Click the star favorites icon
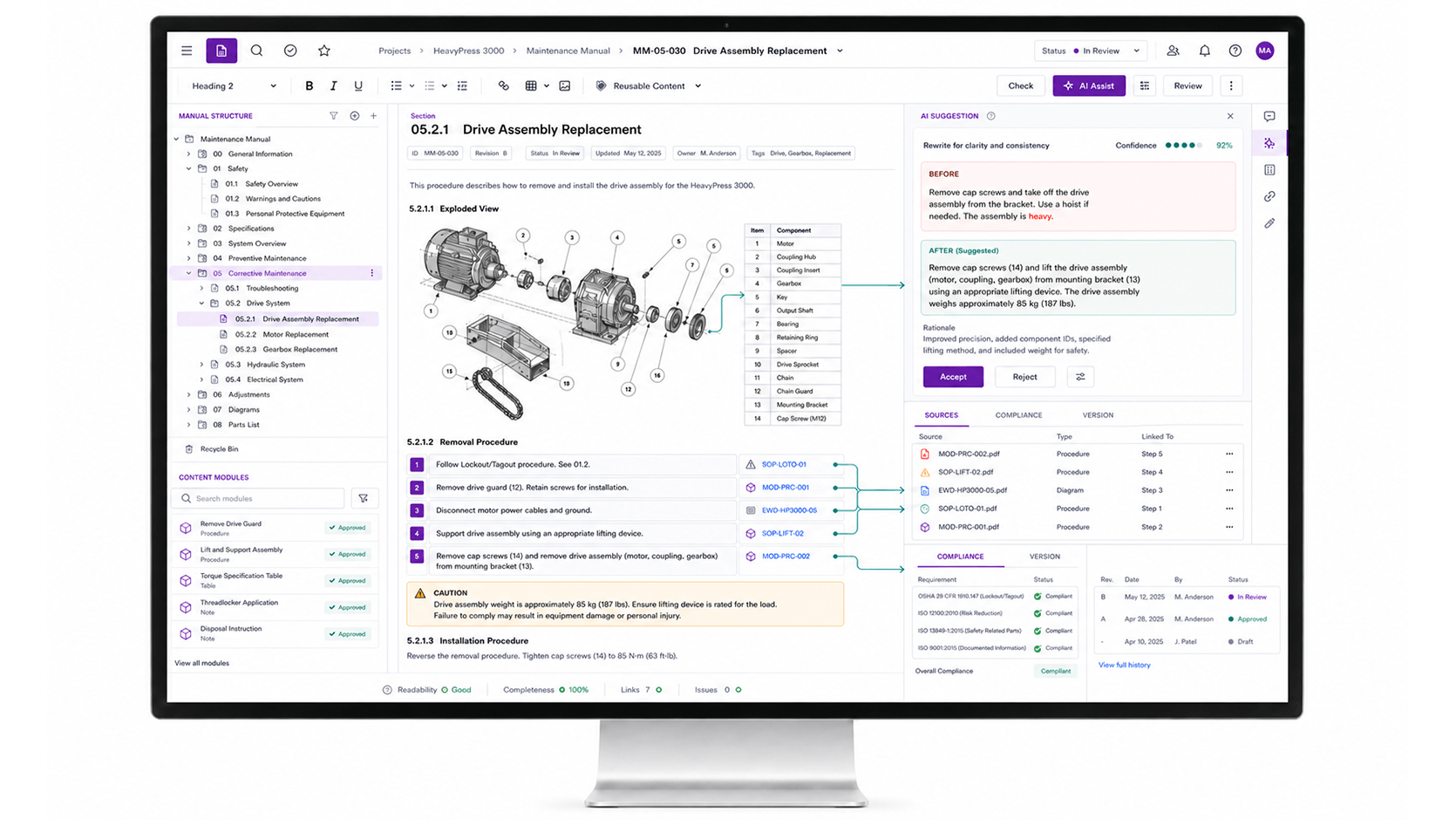The image size is (1456, 820). click(324, 51)
